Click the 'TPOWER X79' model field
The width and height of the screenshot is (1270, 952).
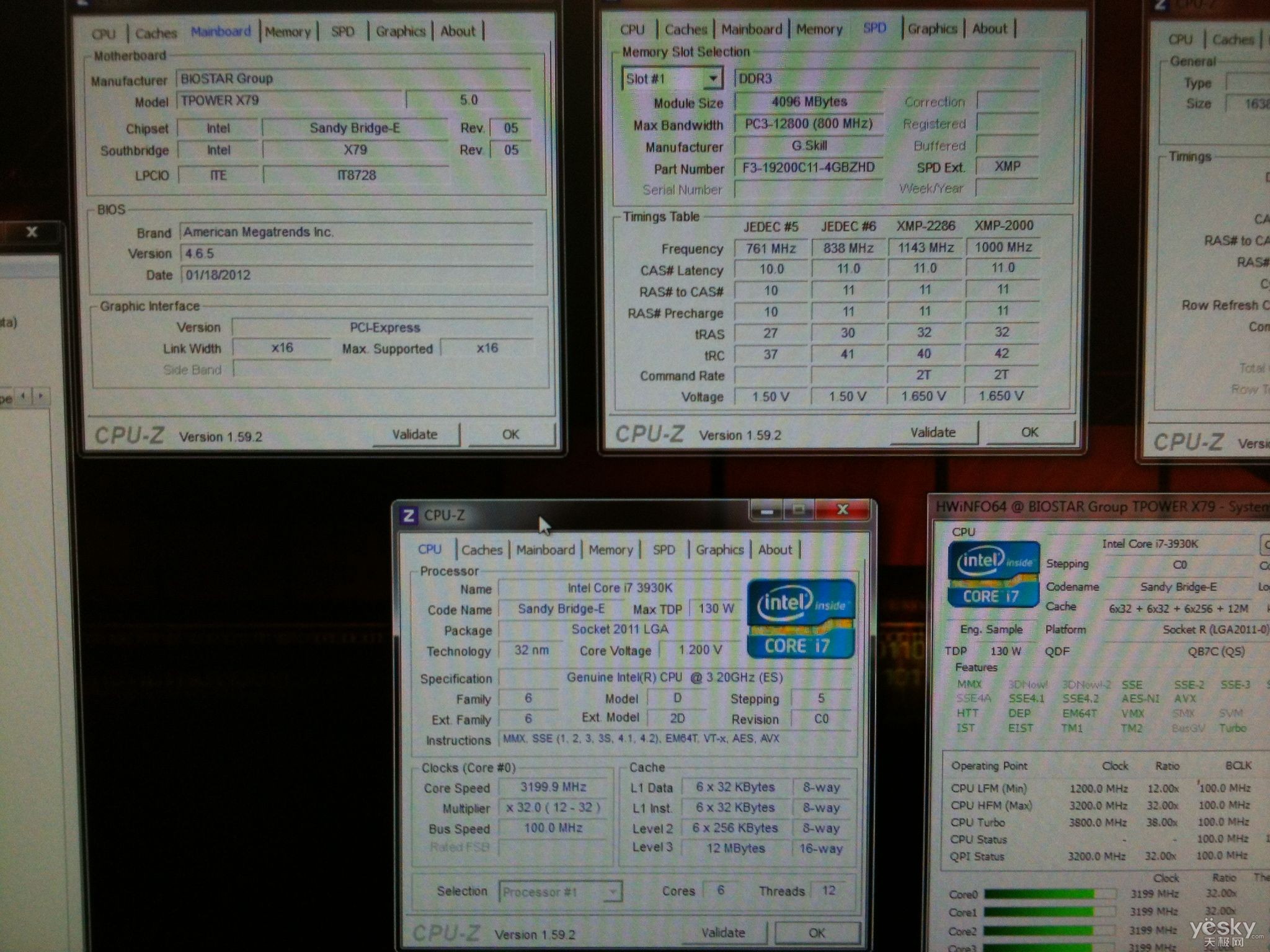coord(290,100)
